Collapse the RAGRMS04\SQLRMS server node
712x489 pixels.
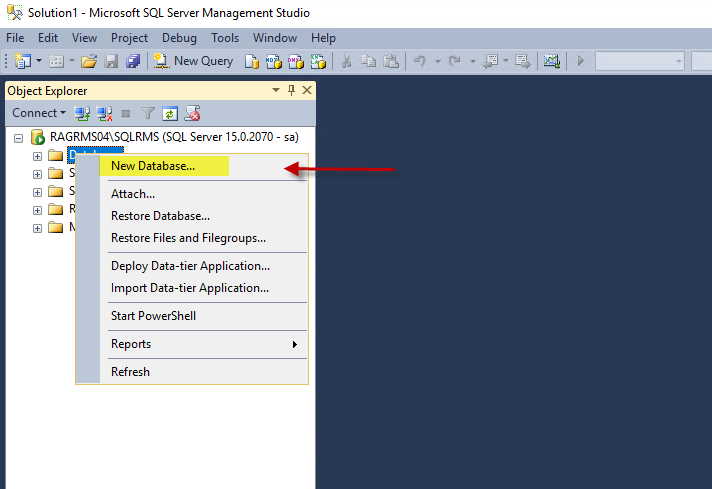point(19,138)
